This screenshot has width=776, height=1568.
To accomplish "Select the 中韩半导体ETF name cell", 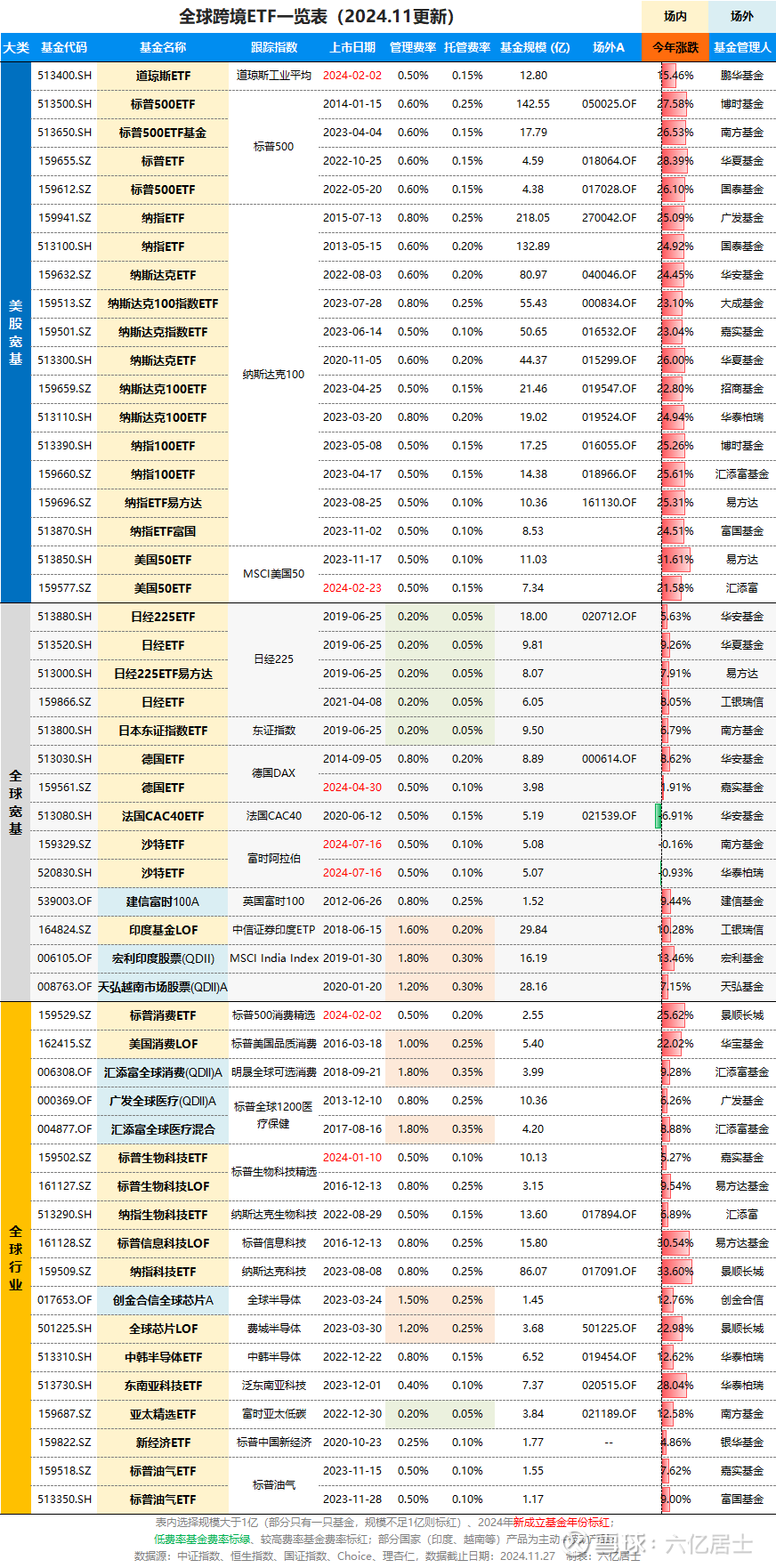I will click(163, 1357).
